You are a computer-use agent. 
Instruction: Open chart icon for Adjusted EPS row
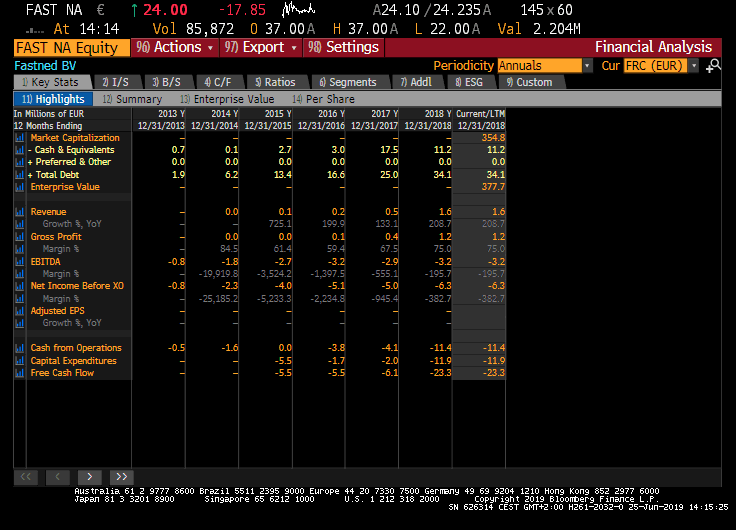tap(20, 311)
